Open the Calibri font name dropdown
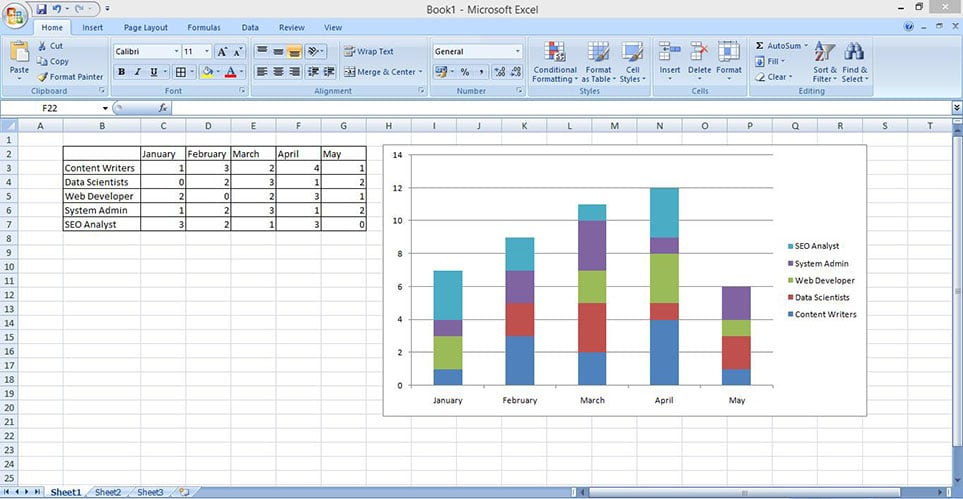Screen dimensions: 963x499 (x=177, y=52)
